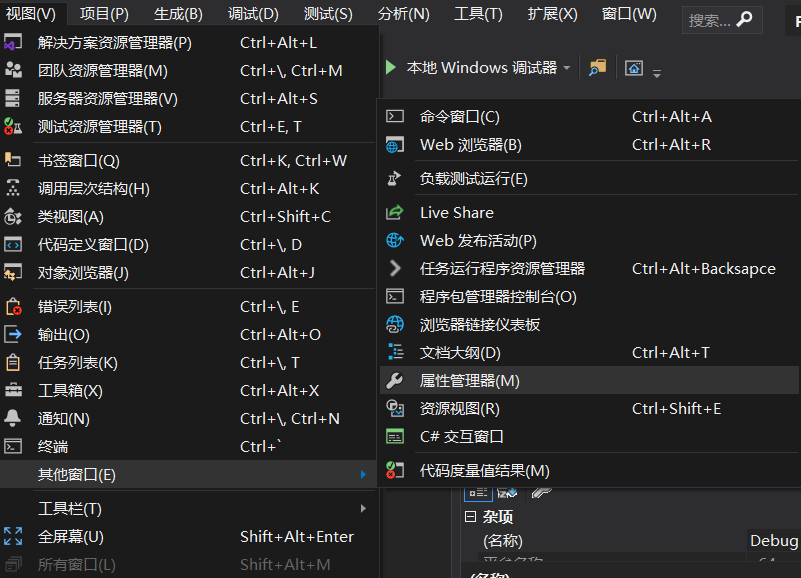The width and height of the screenshot is (801, 578).
Task: Click the bell icon beside 通知(N)
Action: coord(12,418)
